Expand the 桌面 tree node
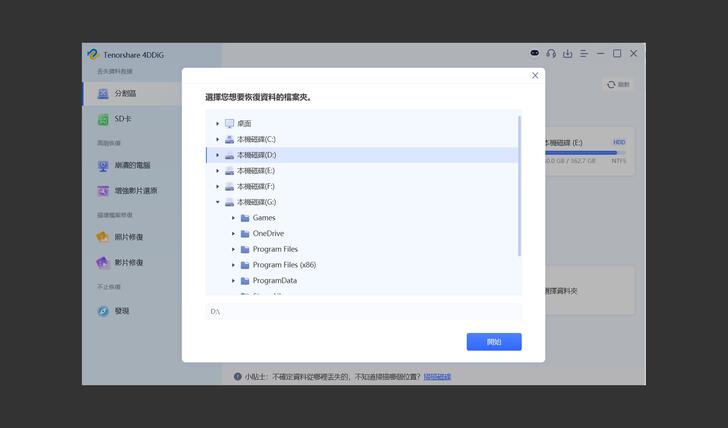This screenshot has width=728, height=428. click(217, 124)
